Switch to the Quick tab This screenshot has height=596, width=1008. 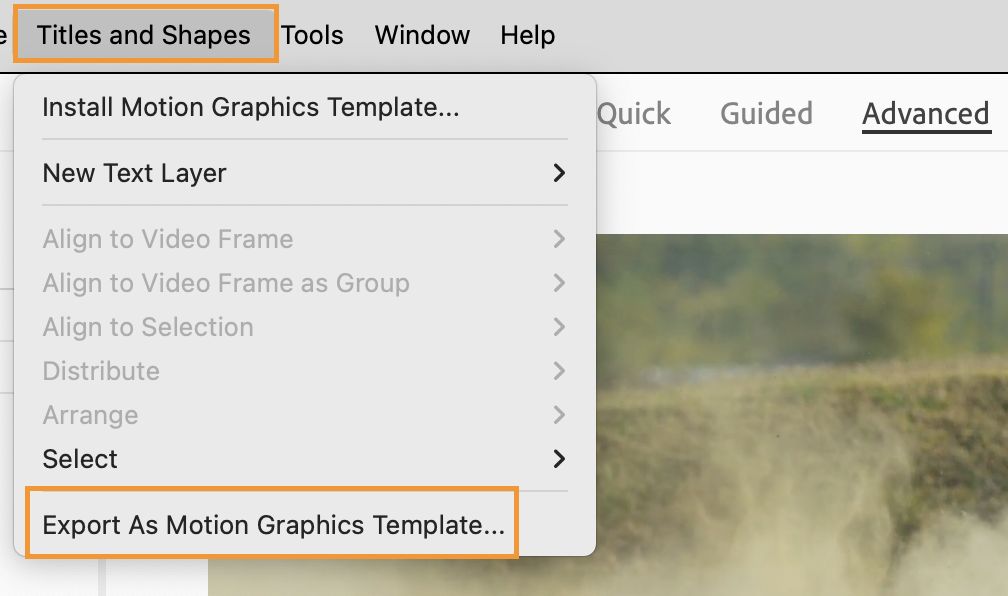point(634,114)
